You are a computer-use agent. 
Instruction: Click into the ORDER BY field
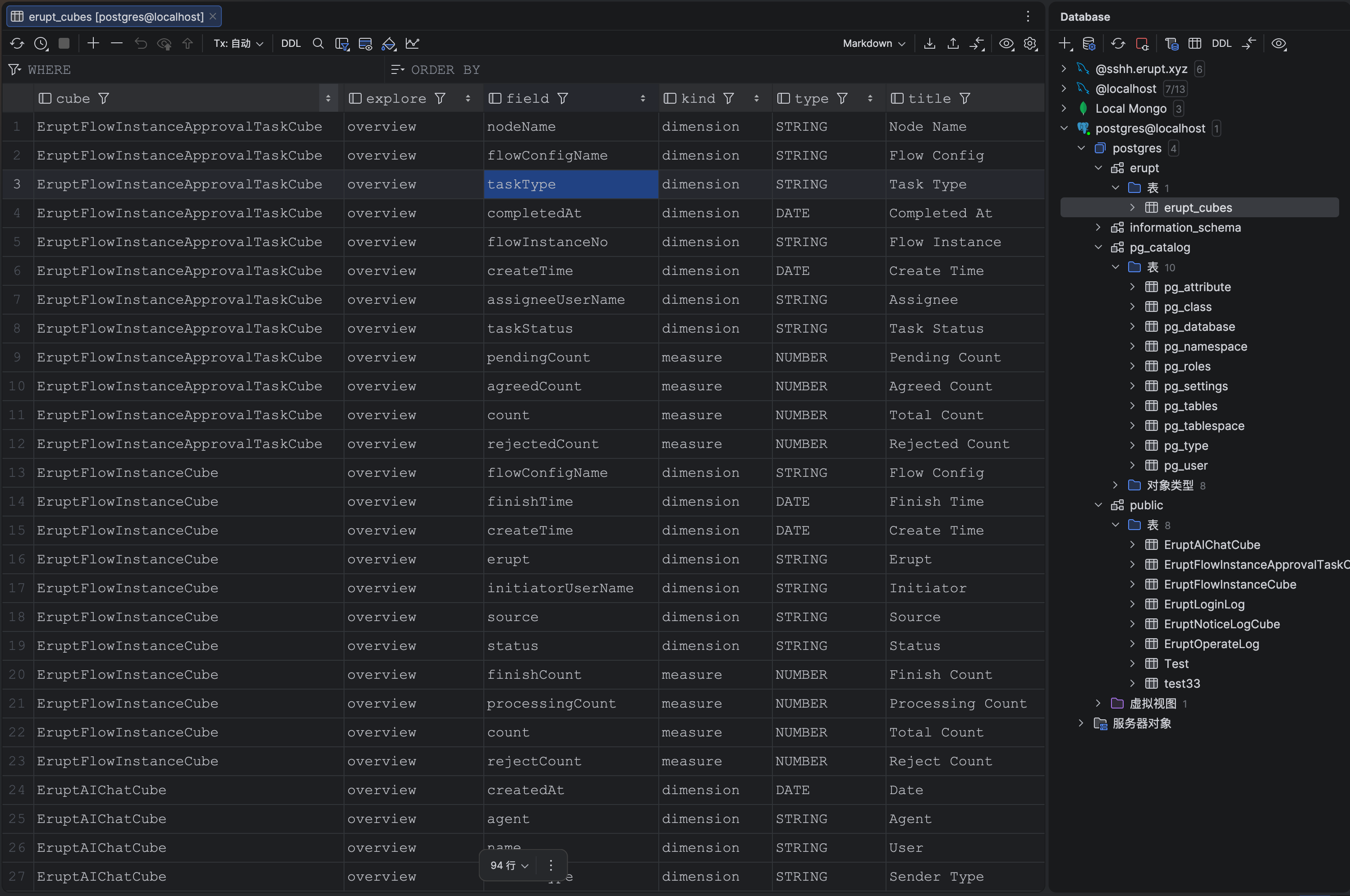pos(714,70)
